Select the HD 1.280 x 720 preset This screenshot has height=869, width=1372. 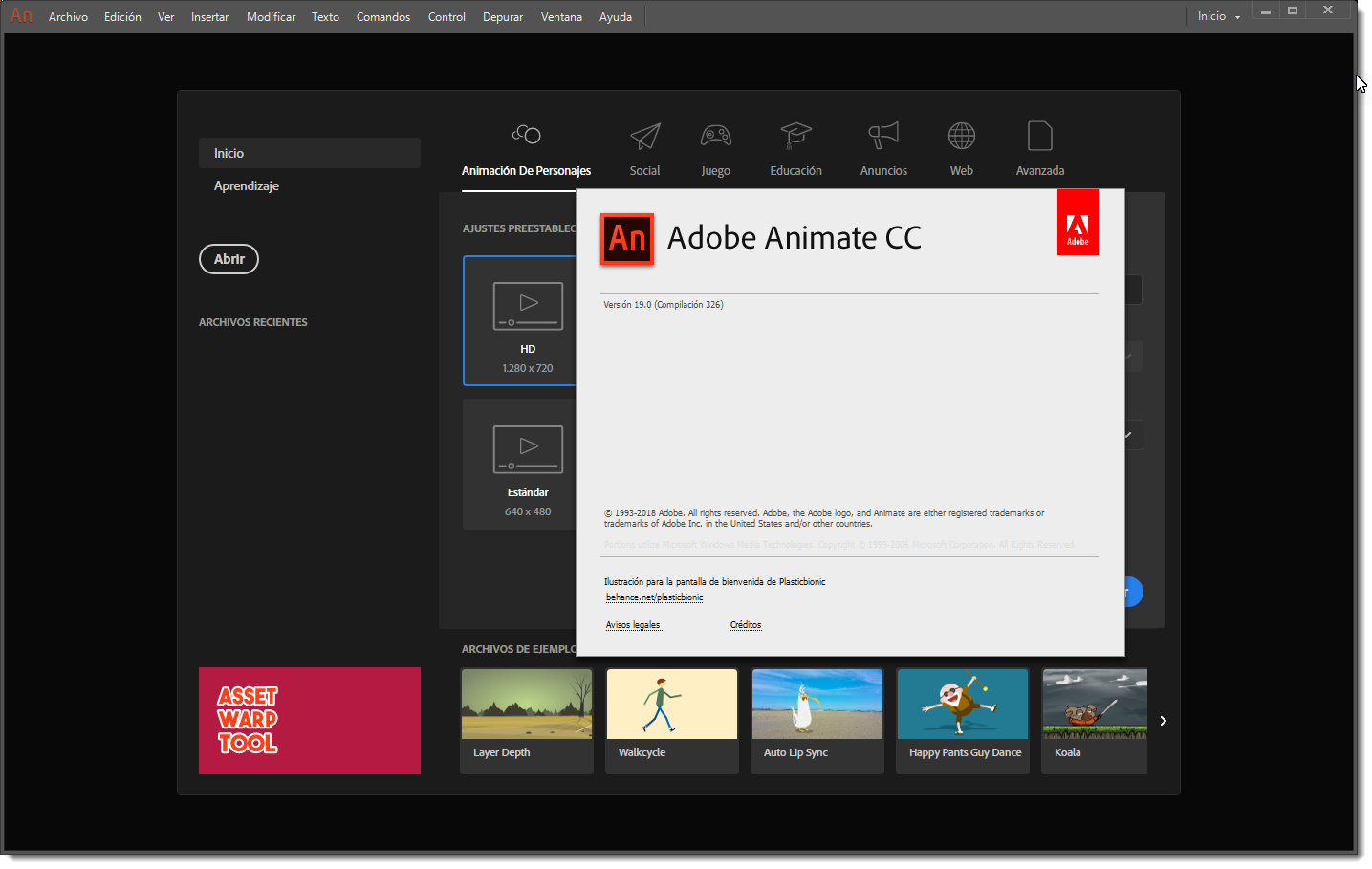[520, 320]
